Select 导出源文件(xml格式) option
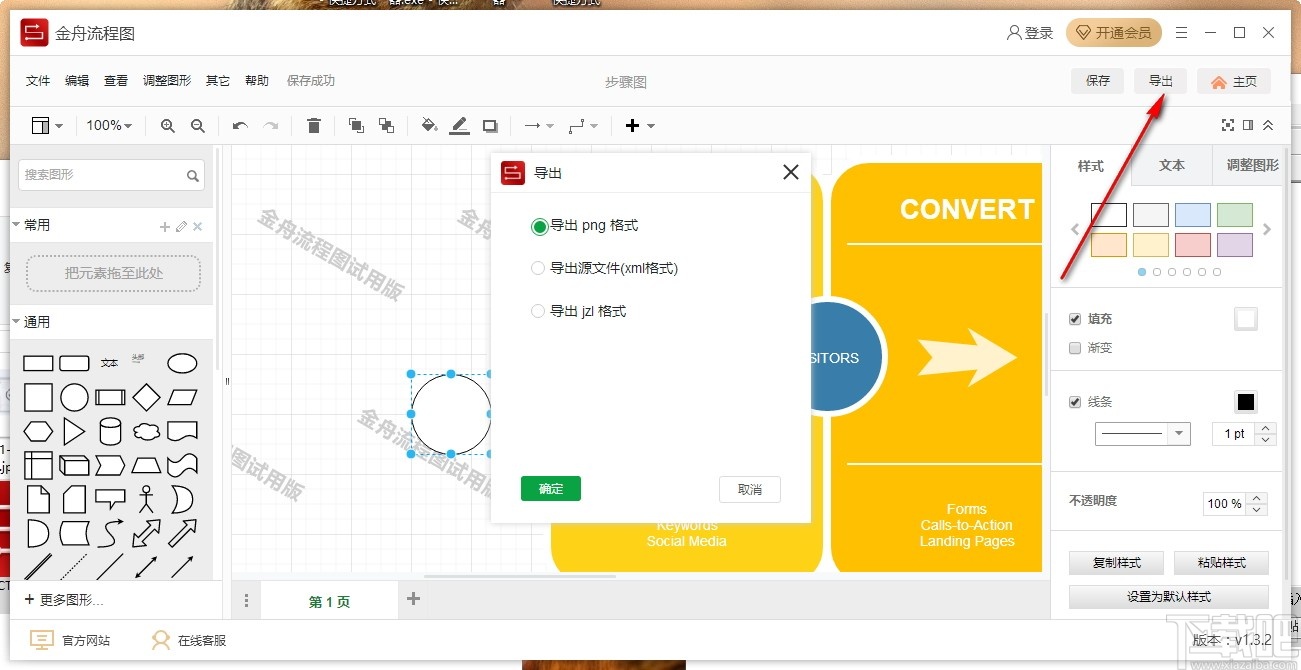This screenshot has height=670, width=1301. click(604, 269)
